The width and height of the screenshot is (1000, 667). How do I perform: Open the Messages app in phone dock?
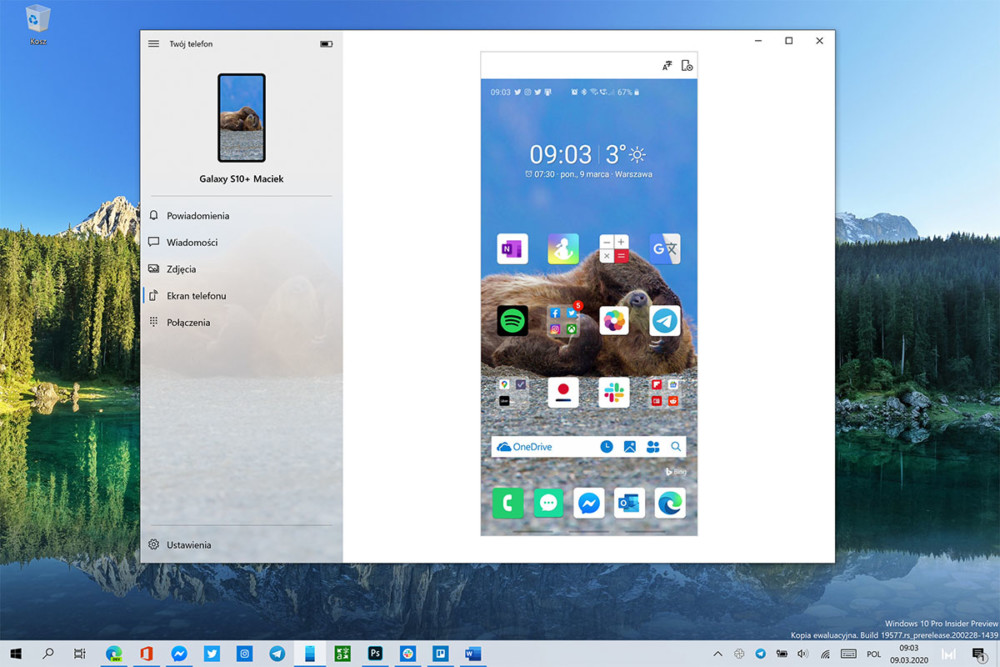pyautogui.click(x=548, y=503)
